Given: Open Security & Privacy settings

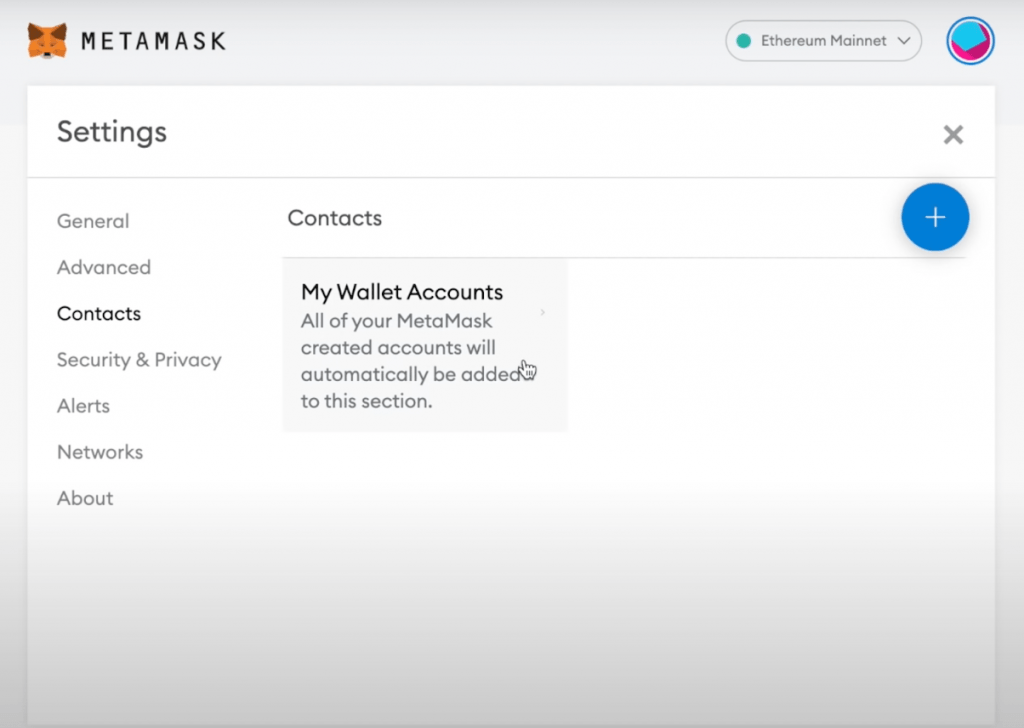Looking at the screenshot, I should pos(139,360).
